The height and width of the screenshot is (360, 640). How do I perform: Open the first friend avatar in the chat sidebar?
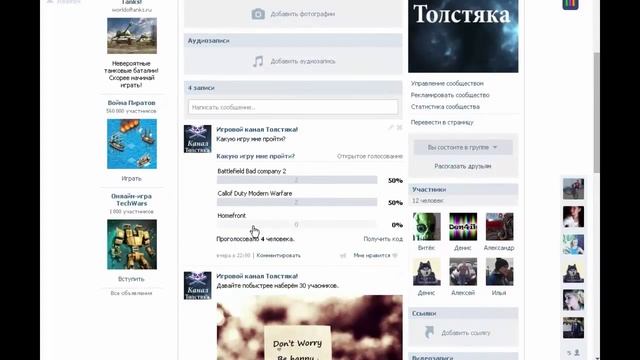(573, 189)
